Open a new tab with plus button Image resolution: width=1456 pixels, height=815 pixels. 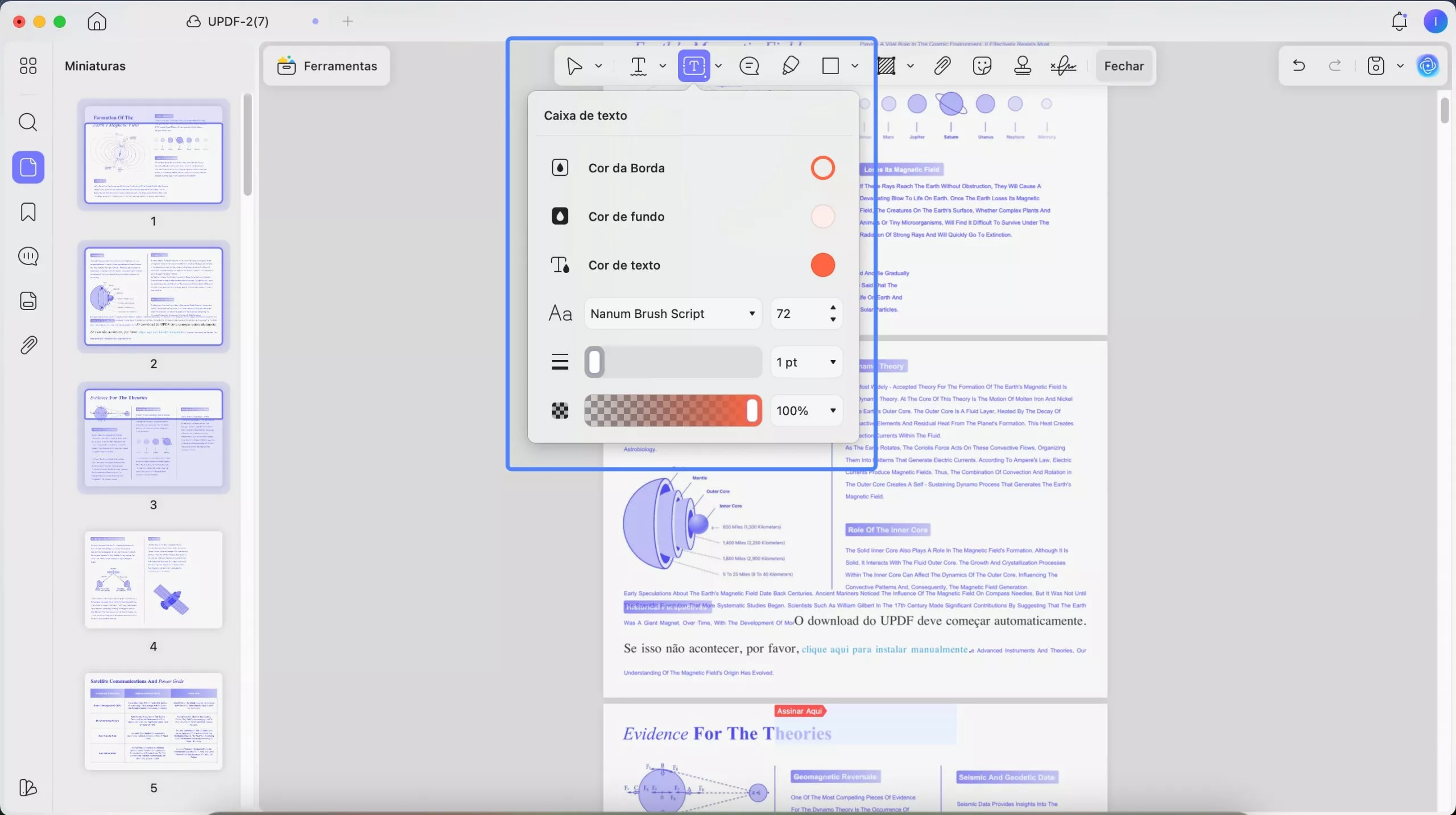point(348,22)
